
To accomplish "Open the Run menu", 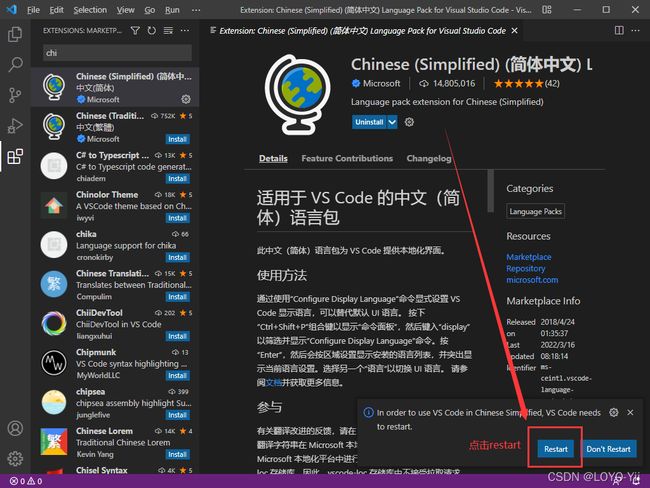I will [172, 10].
